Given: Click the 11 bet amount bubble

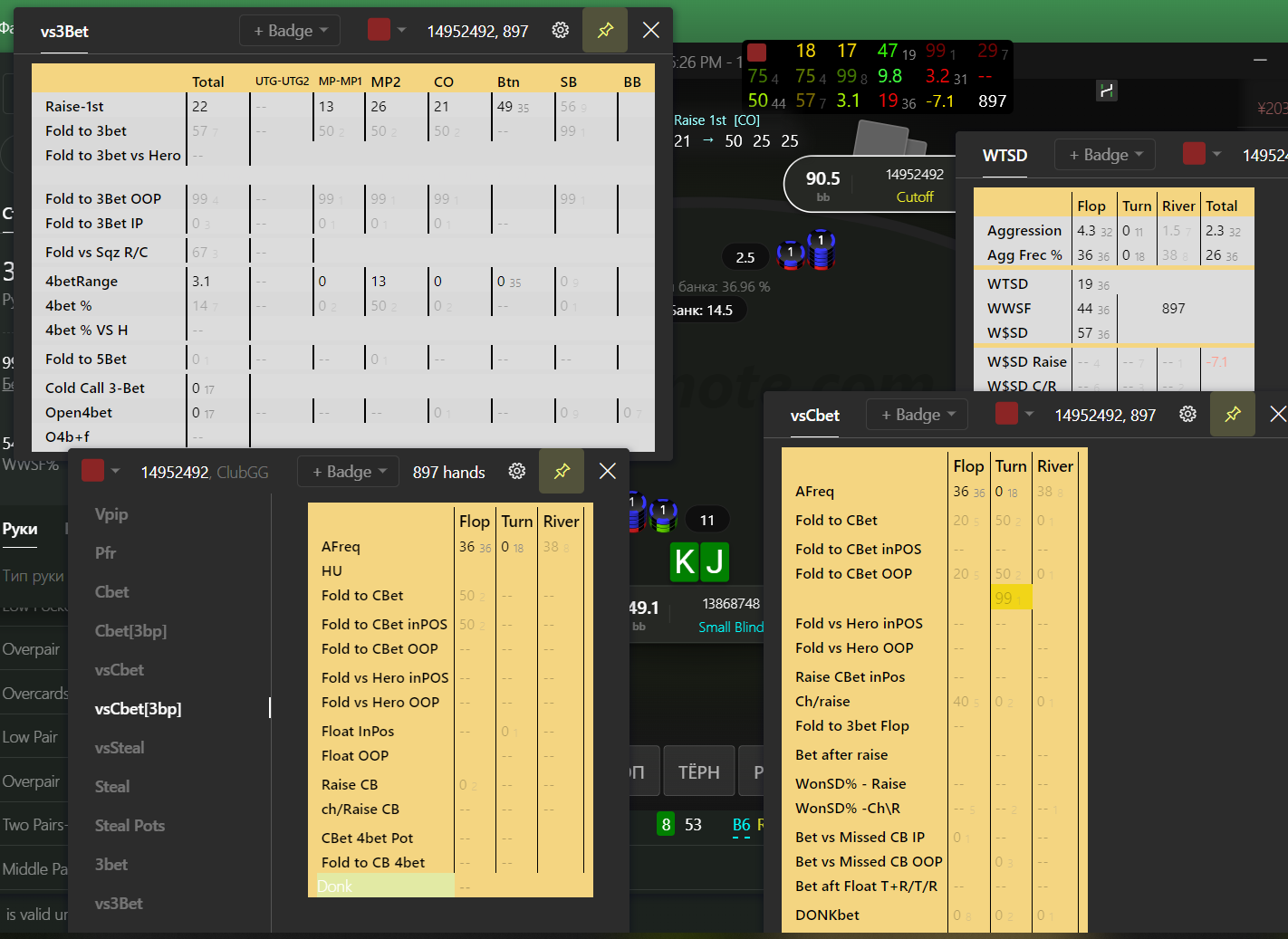Looking at the screenshot, I should 707,520.
